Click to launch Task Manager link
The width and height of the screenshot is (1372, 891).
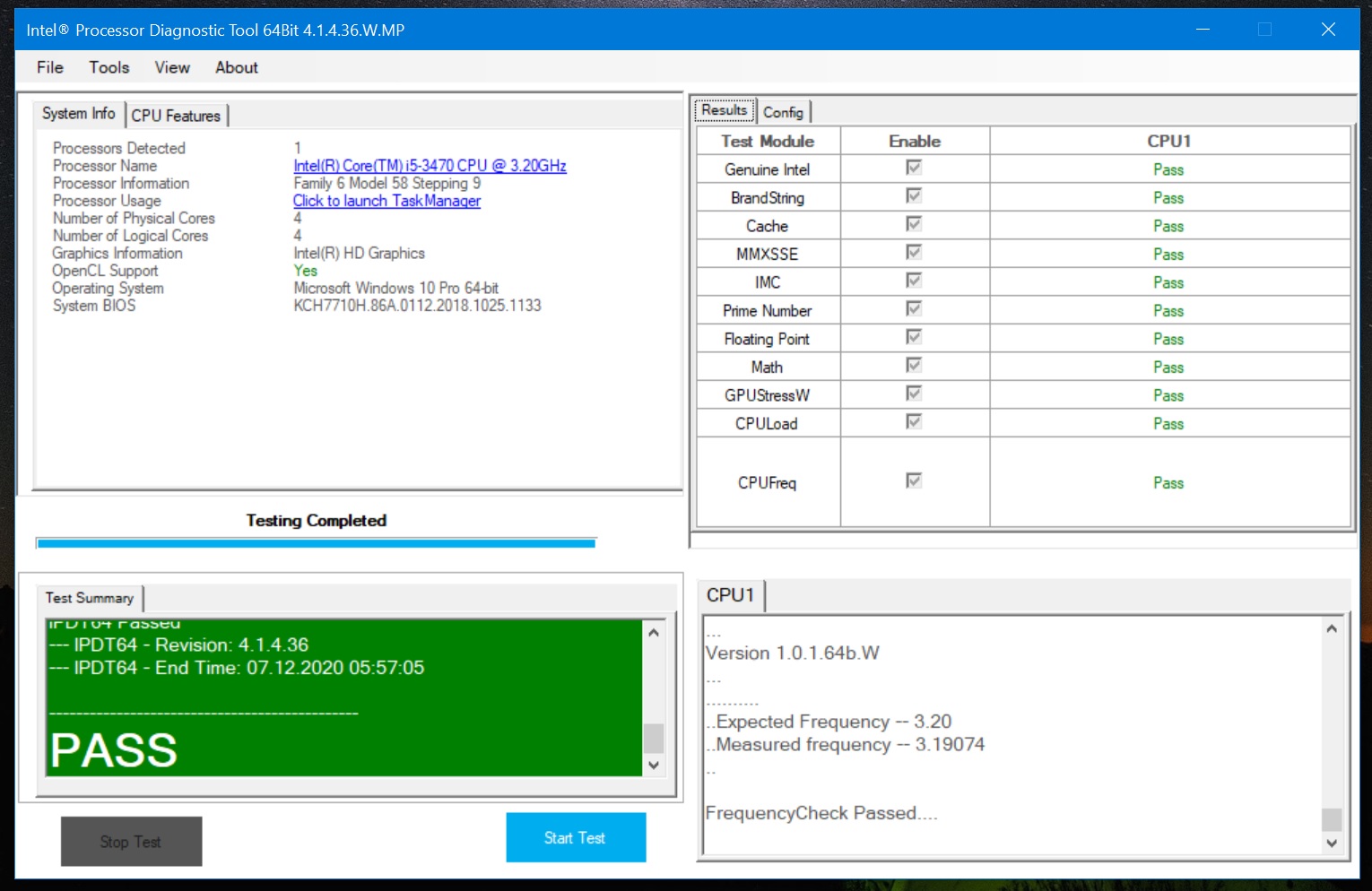(386, 201)
